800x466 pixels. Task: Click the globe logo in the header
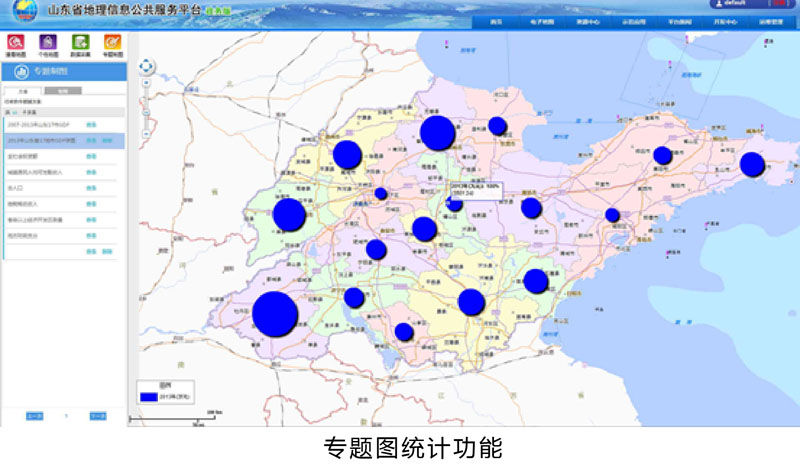pyautogui.click(x=24, y=11)
